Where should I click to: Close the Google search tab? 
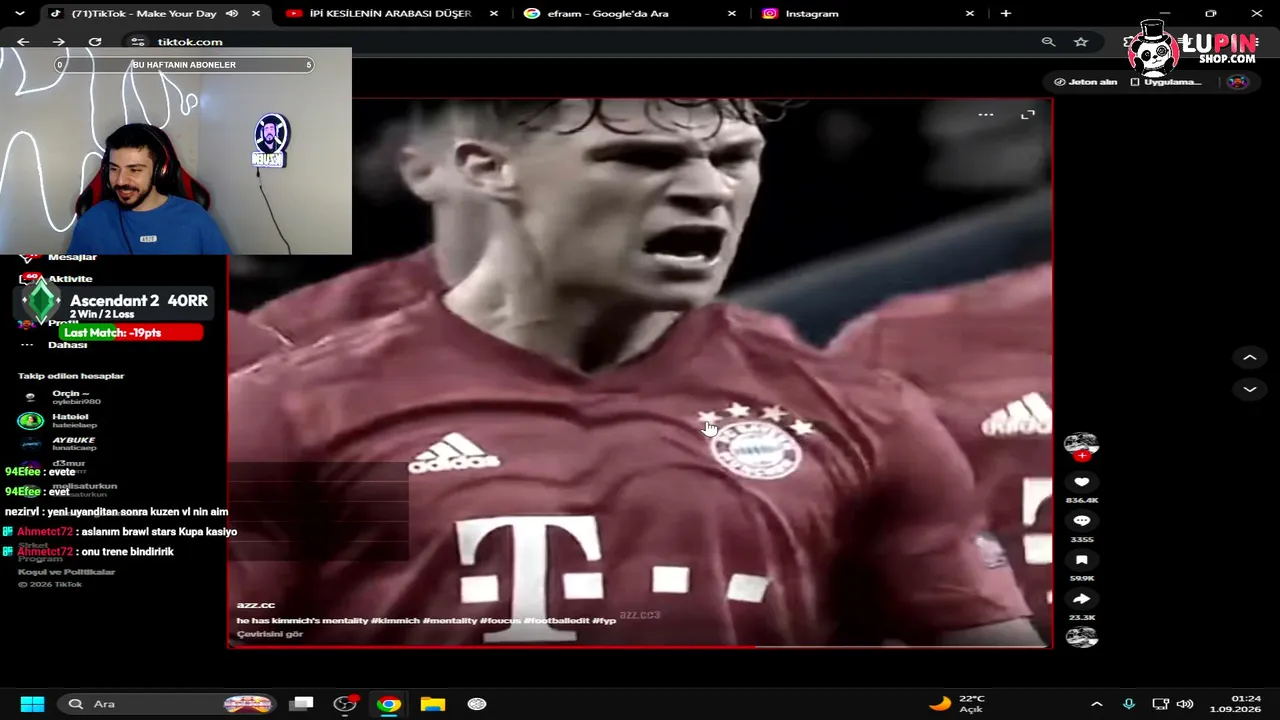732,13
